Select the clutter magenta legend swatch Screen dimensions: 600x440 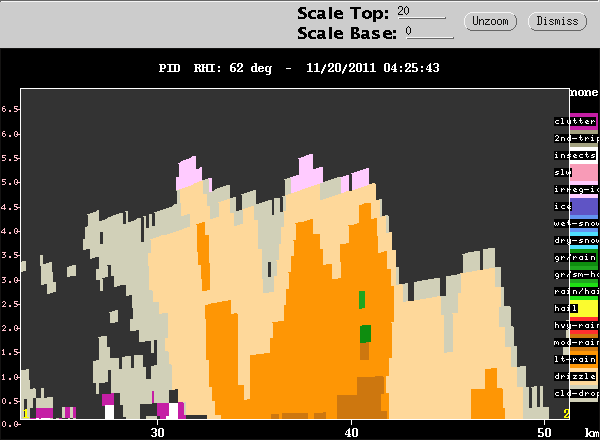(584, 122)
